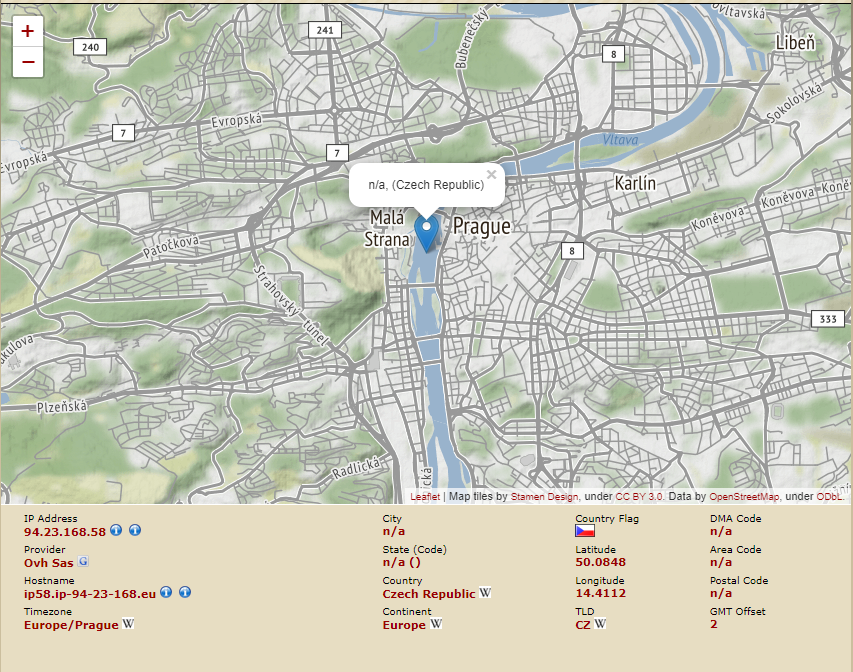The height and width of the screenshot is (672, 853).
Task: Open the OpenStreetMap attribution link
Action: (x=745, y=496)
